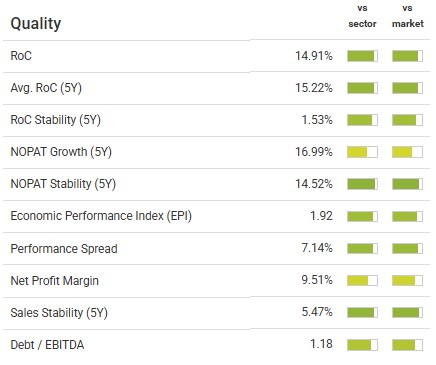
Task: Select the 16.99% NOPAT Growth value
Action: [314, 152]
